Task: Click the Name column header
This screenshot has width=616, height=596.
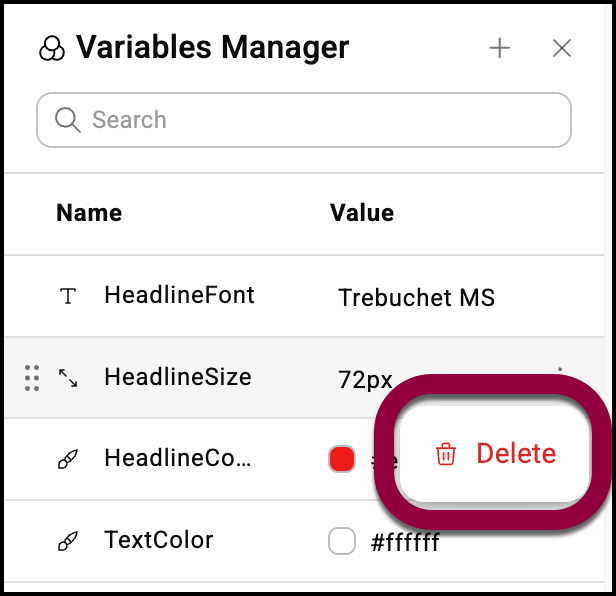Action: (x=89, y=212)
